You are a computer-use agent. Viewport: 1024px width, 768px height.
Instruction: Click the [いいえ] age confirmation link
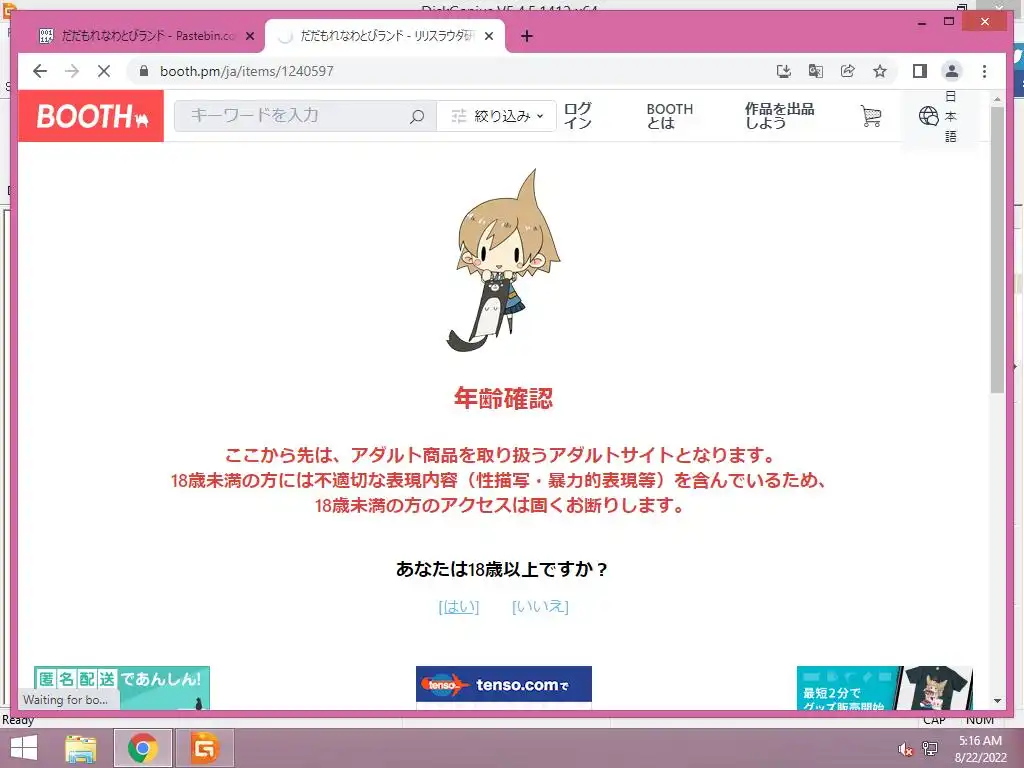pos(540,607)
